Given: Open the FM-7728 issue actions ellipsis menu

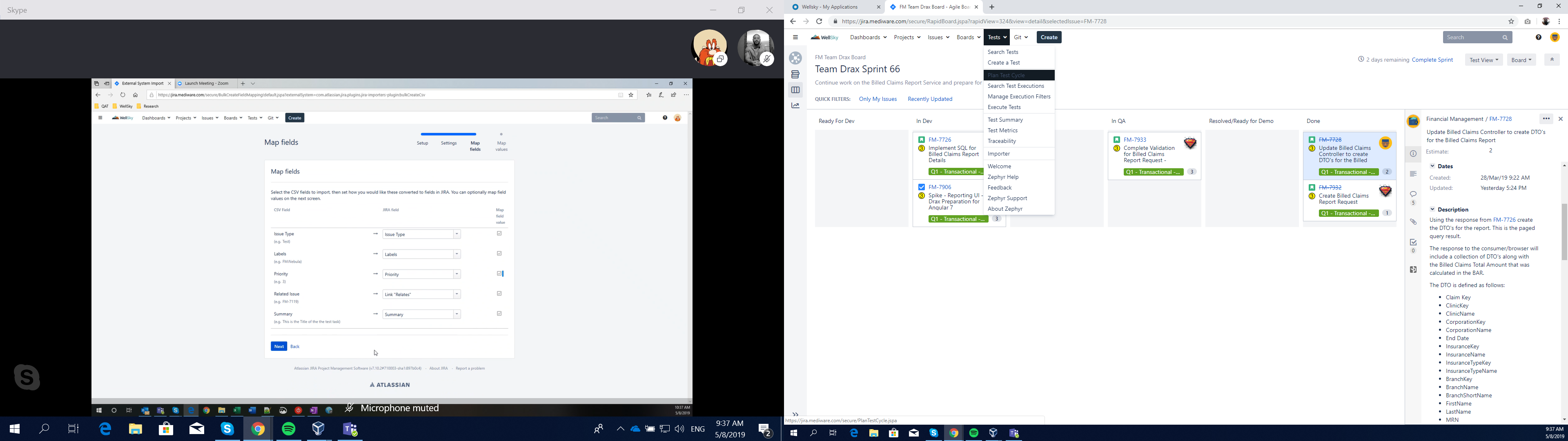Looking at the screenshot, I should (1546, 119).
